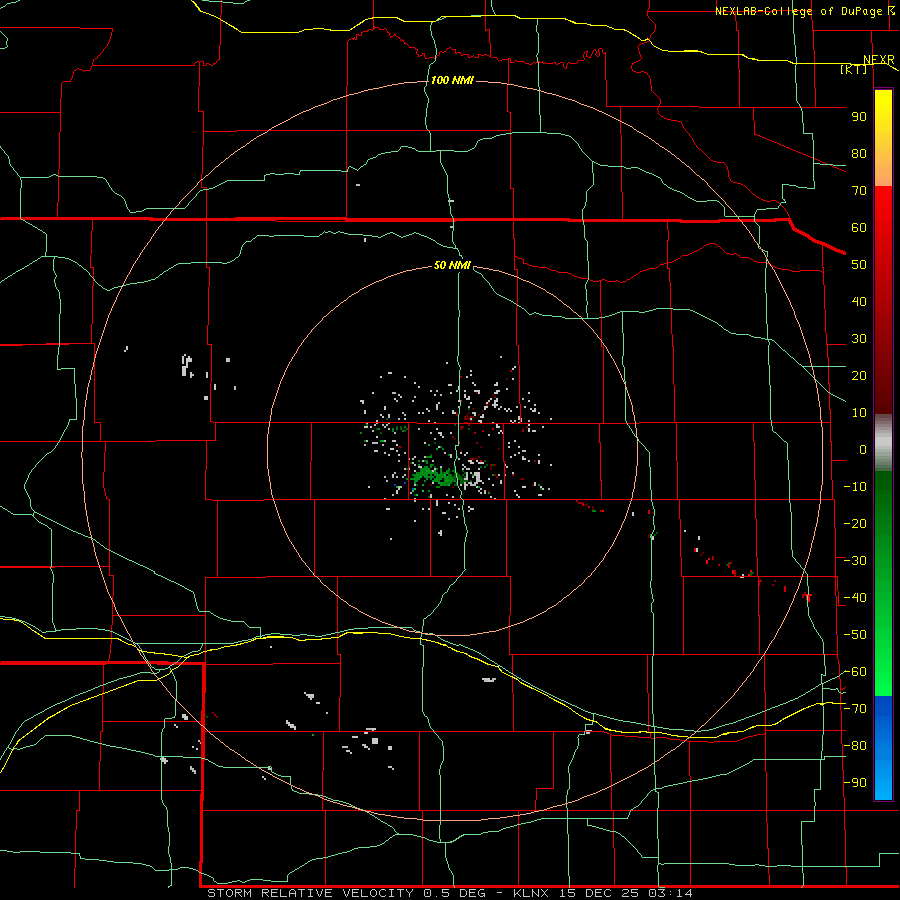Click the Storm Relative Velocity caption at the bottom
This screenshot has width=900, height=900.
click(x=449, y=893)
